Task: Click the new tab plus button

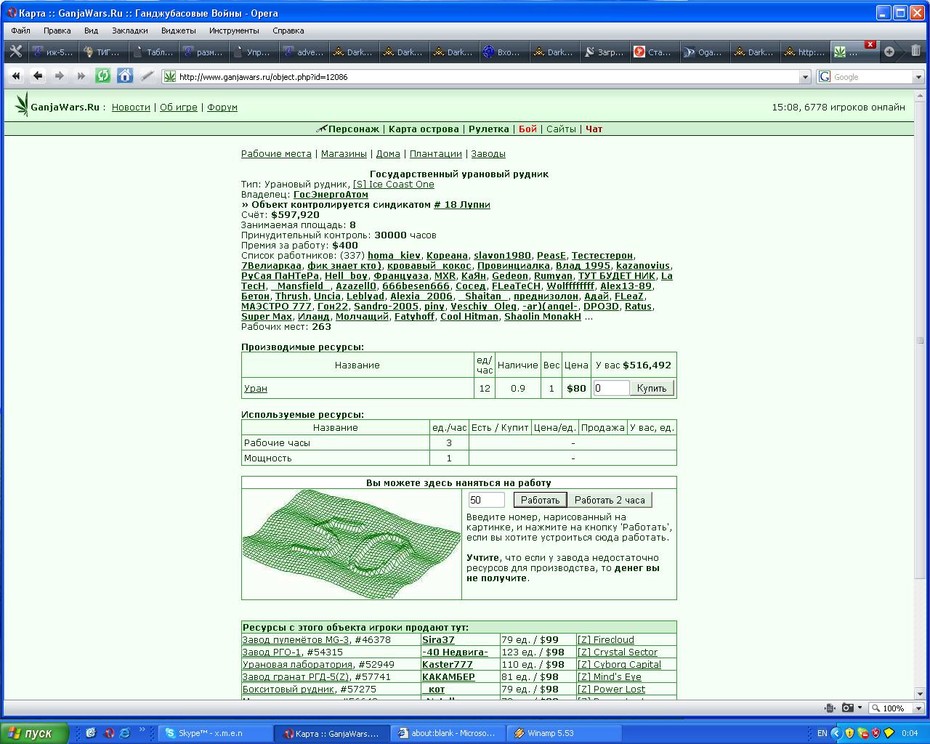Action: [x=888, y=52]
